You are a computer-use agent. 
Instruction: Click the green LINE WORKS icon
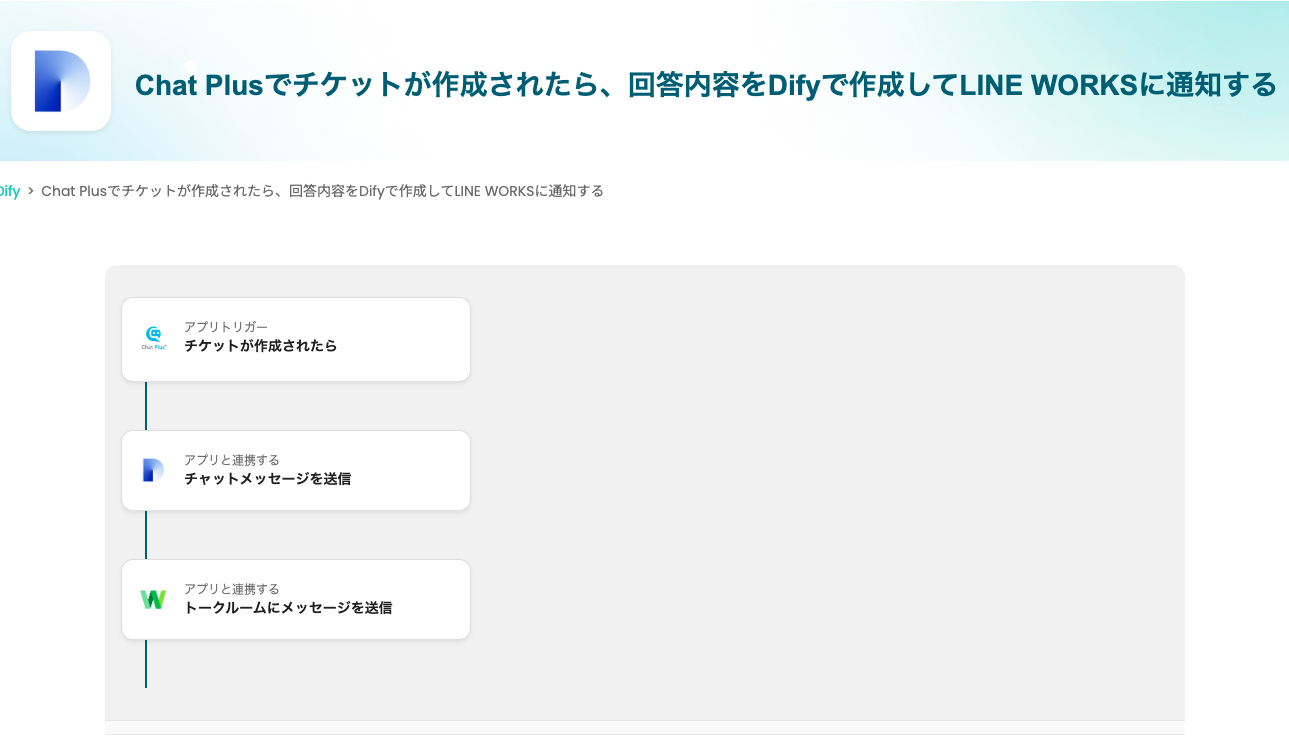coord(153,600)
